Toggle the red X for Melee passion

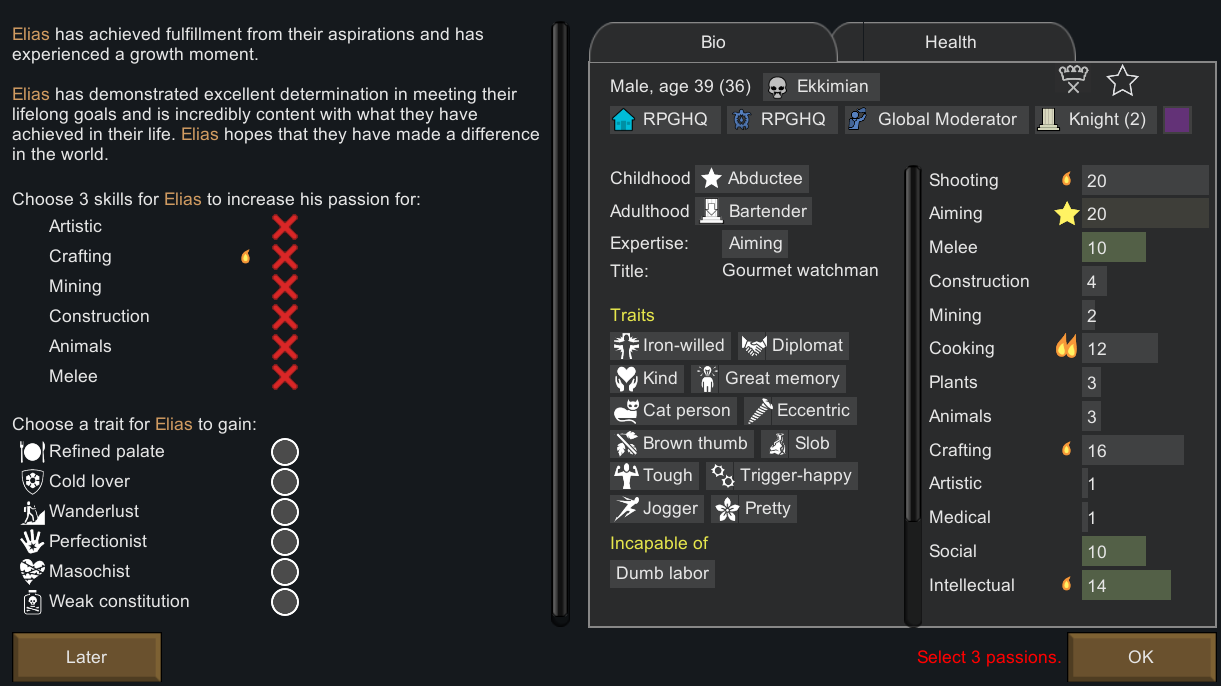pyautogui.click(x=285, y=377)
